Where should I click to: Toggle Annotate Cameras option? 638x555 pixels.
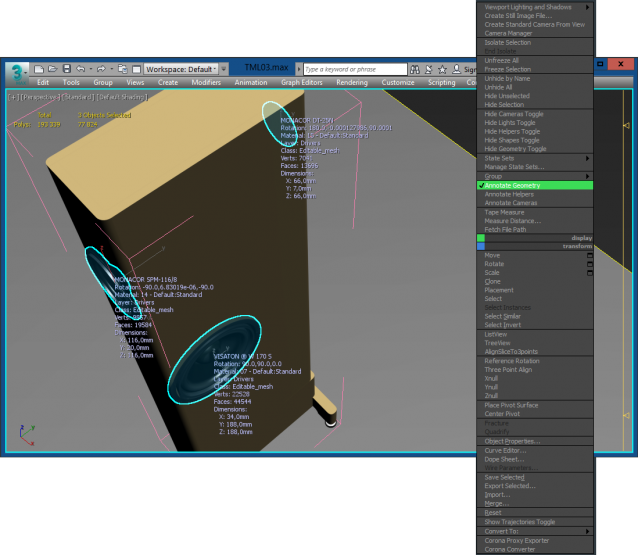[x=535, y=203]
